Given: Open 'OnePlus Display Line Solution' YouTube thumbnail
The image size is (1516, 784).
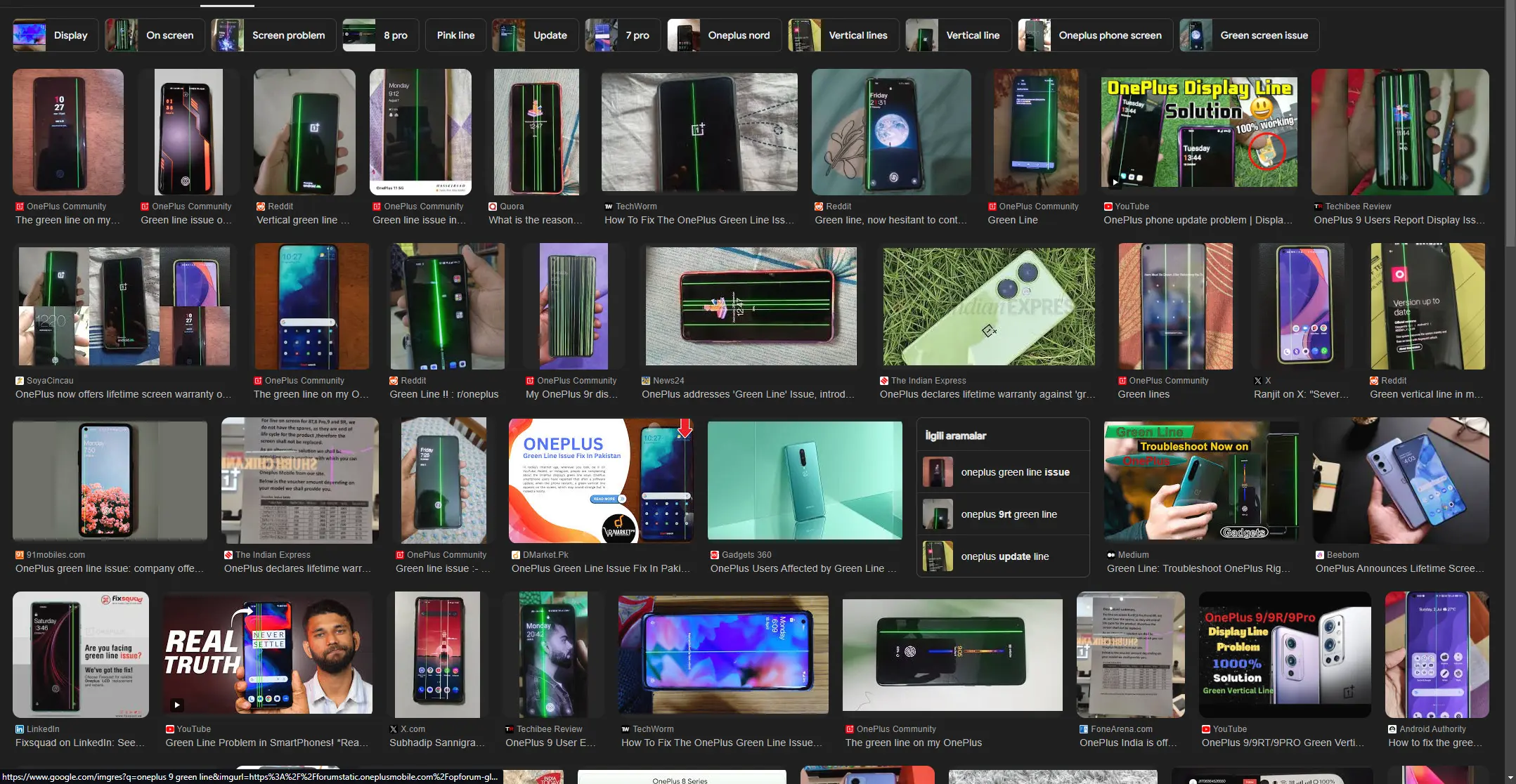Looking at the screenshot, I should (x=1199, y=132).
